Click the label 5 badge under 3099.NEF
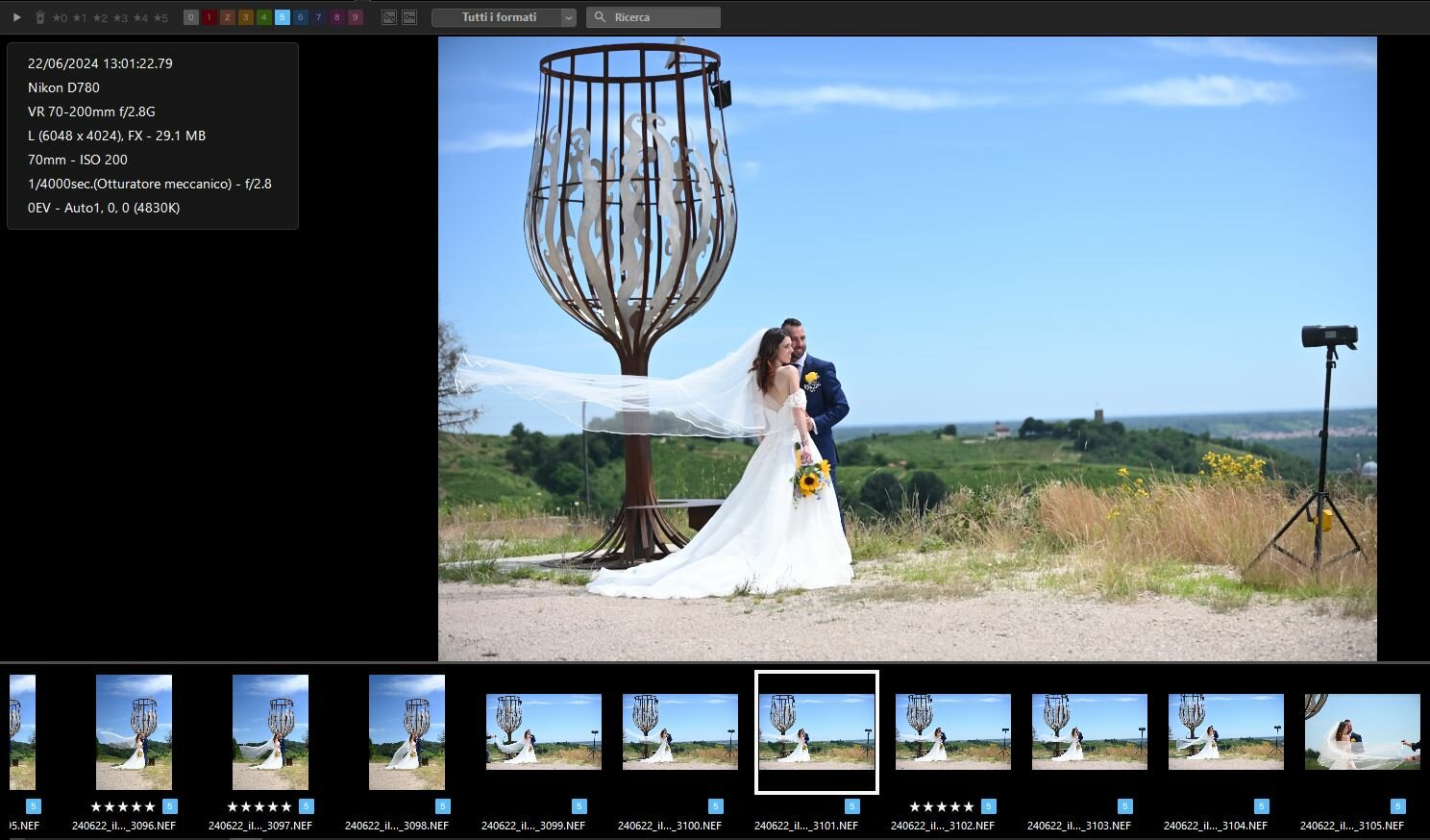This screenshot has width=1430, height=840. 579,806
